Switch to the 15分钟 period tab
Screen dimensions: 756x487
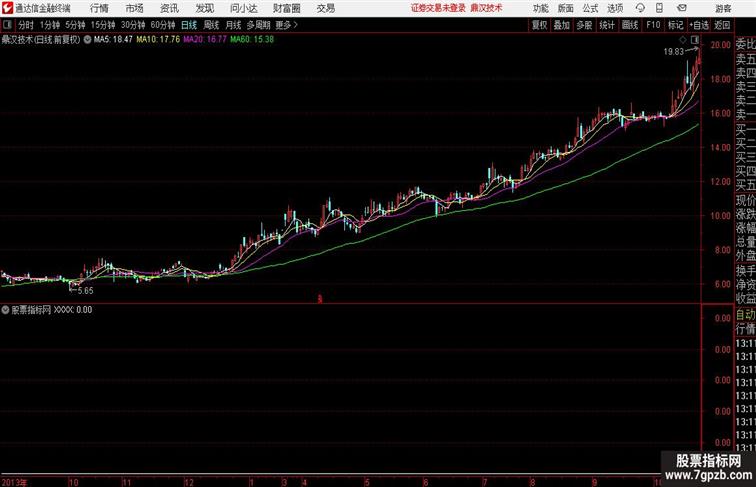[x=103, y=25]
